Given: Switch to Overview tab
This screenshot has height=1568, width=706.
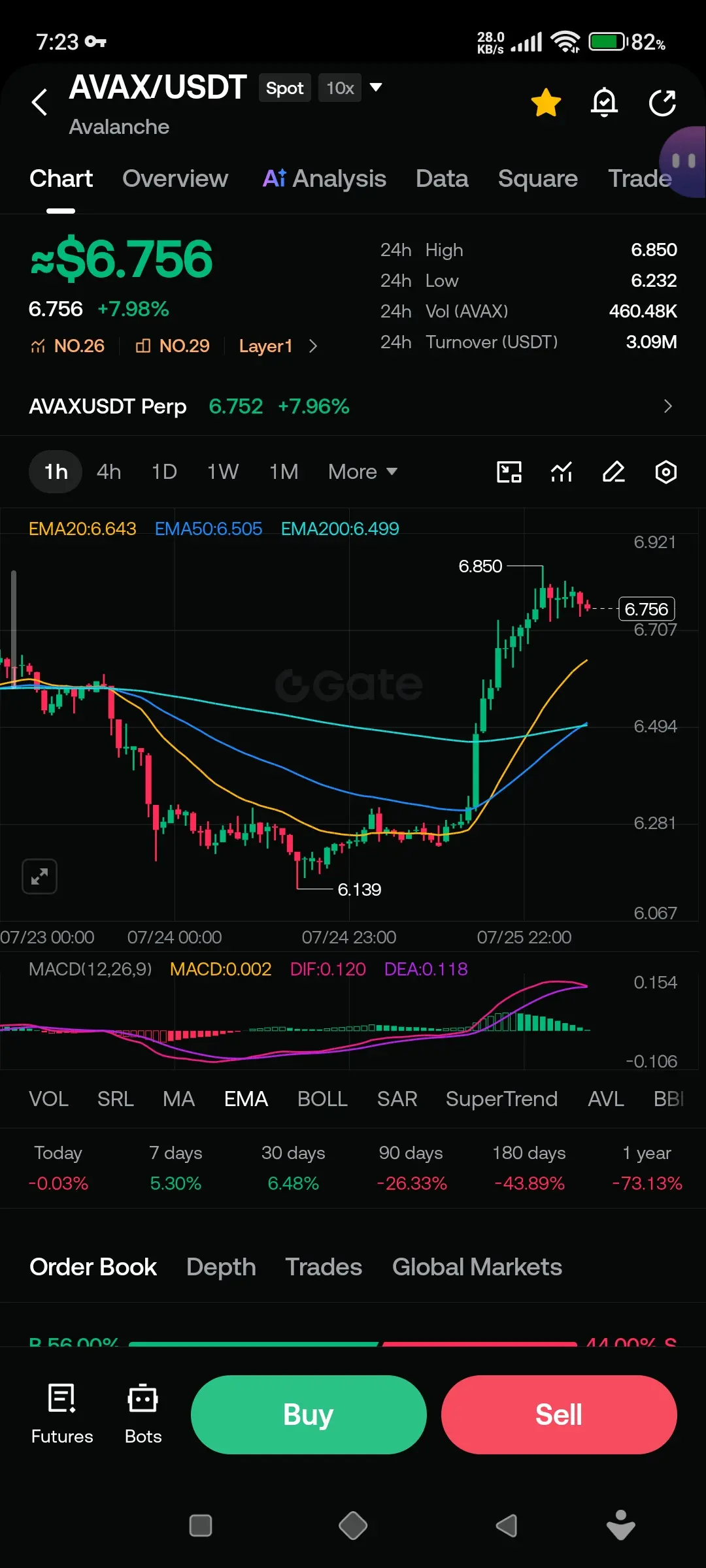Looking at the screenshot, I should coord(175,178).
